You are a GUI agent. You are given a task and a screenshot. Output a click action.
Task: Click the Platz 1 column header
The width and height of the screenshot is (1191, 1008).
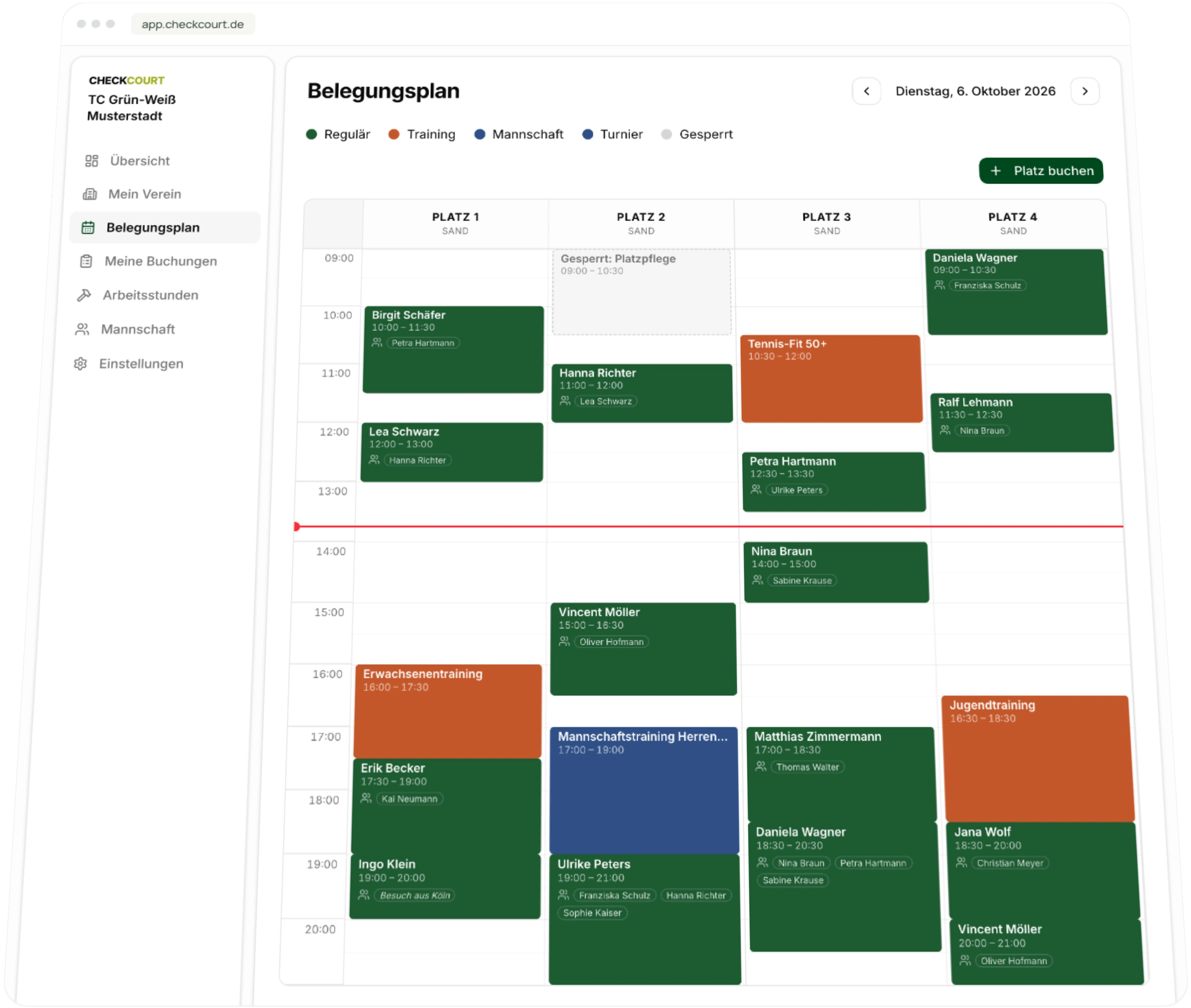tap(455, 223)
